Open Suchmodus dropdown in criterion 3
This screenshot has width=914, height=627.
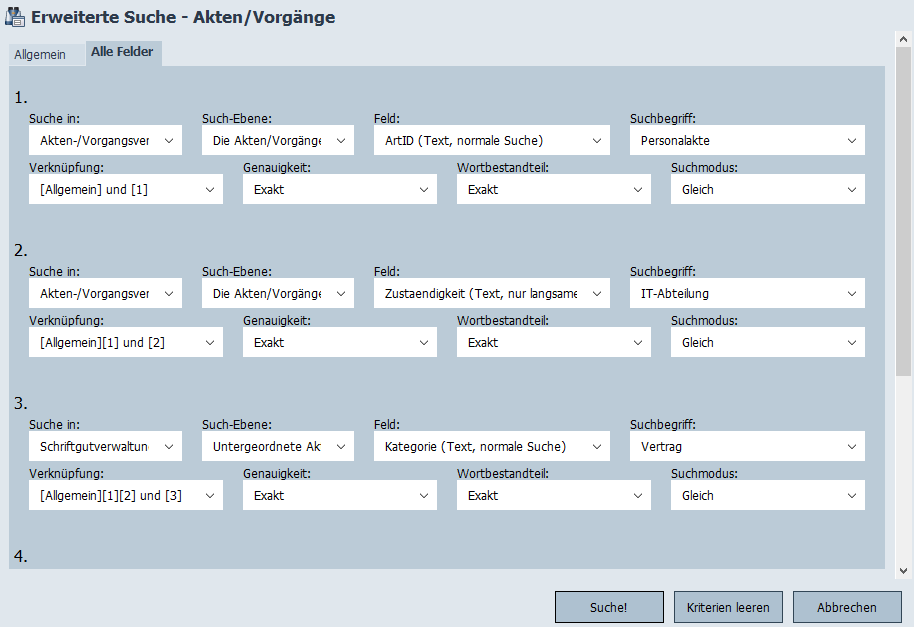point(767,495)
